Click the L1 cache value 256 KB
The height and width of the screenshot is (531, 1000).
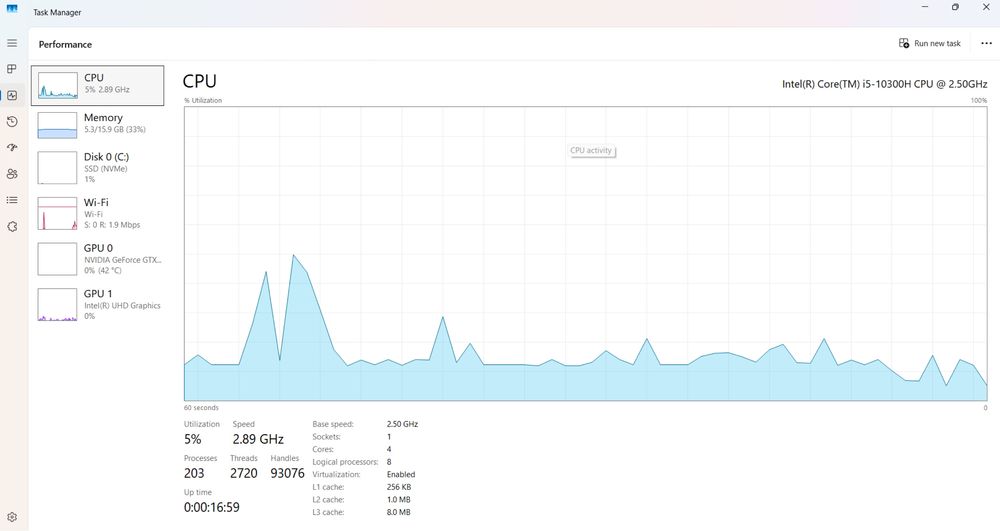tap(399, 487)
